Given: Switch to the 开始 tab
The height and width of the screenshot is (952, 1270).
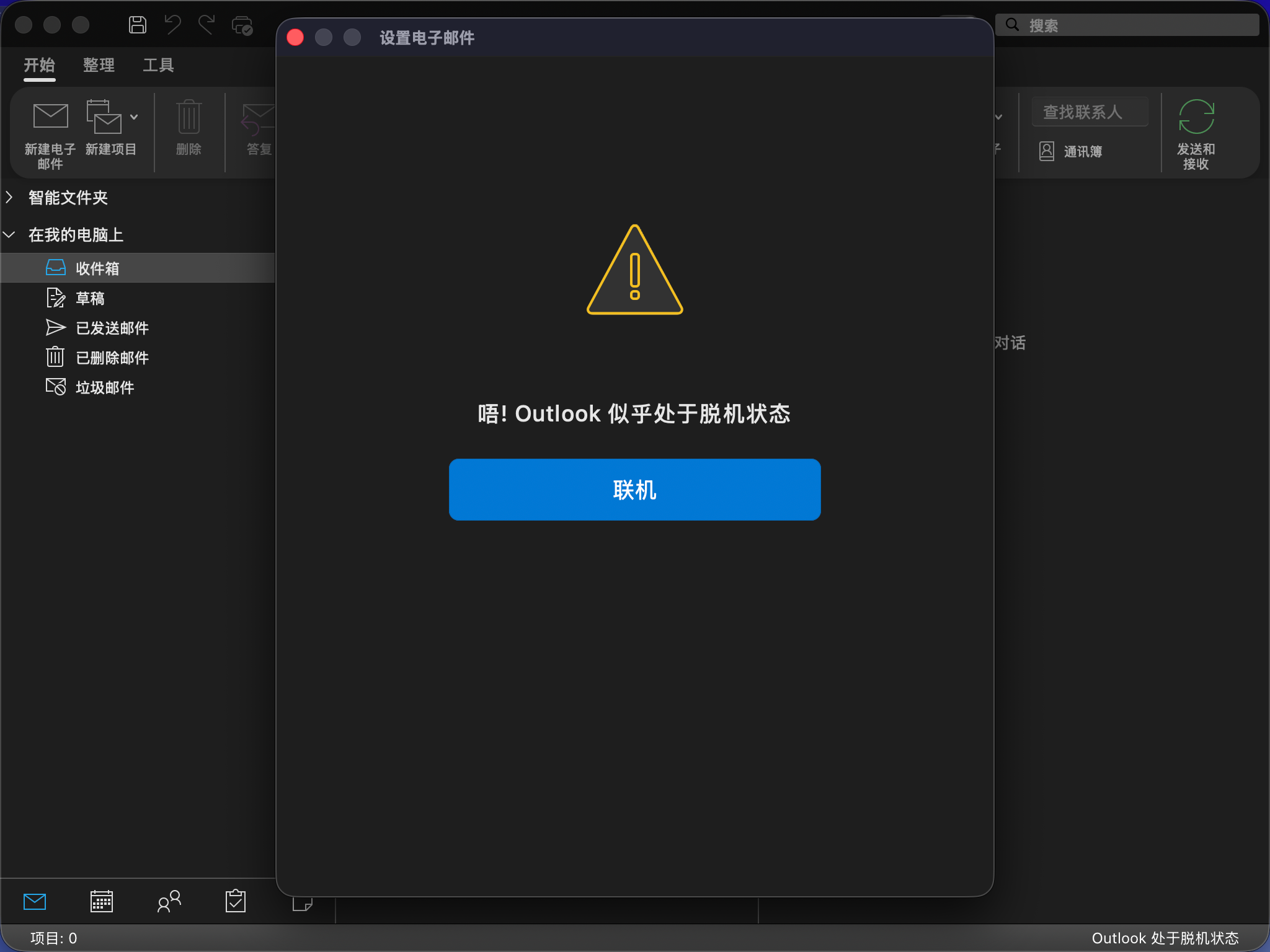Looking at the screenshot, I should click(40, 65).
